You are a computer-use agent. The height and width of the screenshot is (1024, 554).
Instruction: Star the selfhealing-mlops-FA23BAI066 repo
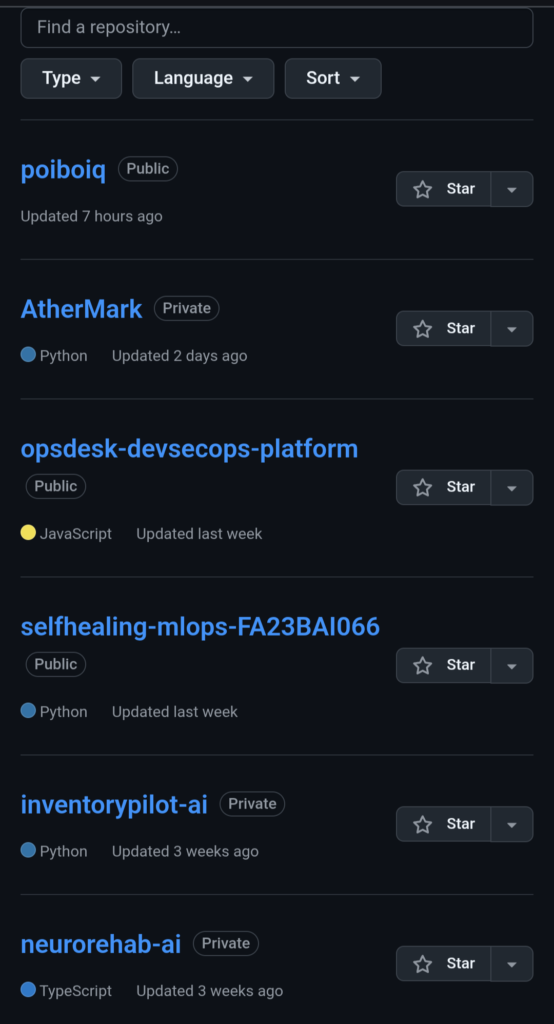tap(444, 665)
